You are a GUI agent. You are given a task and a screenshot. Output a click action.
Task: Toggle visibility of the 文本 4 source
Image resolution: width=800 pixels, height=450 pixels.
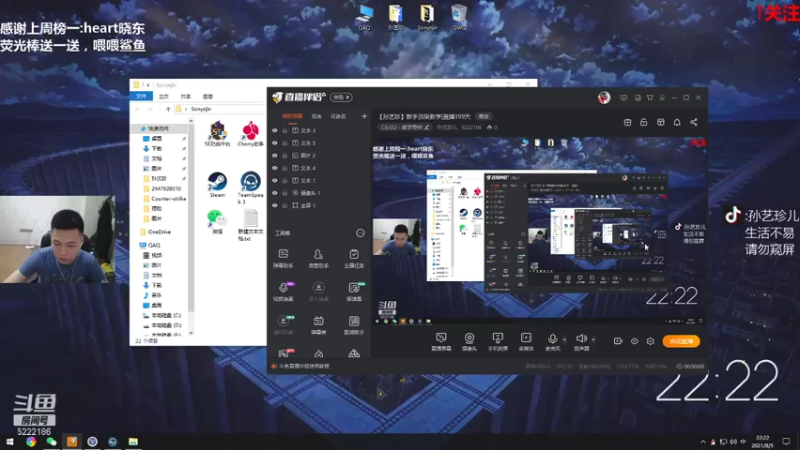(x=274, y=168)
